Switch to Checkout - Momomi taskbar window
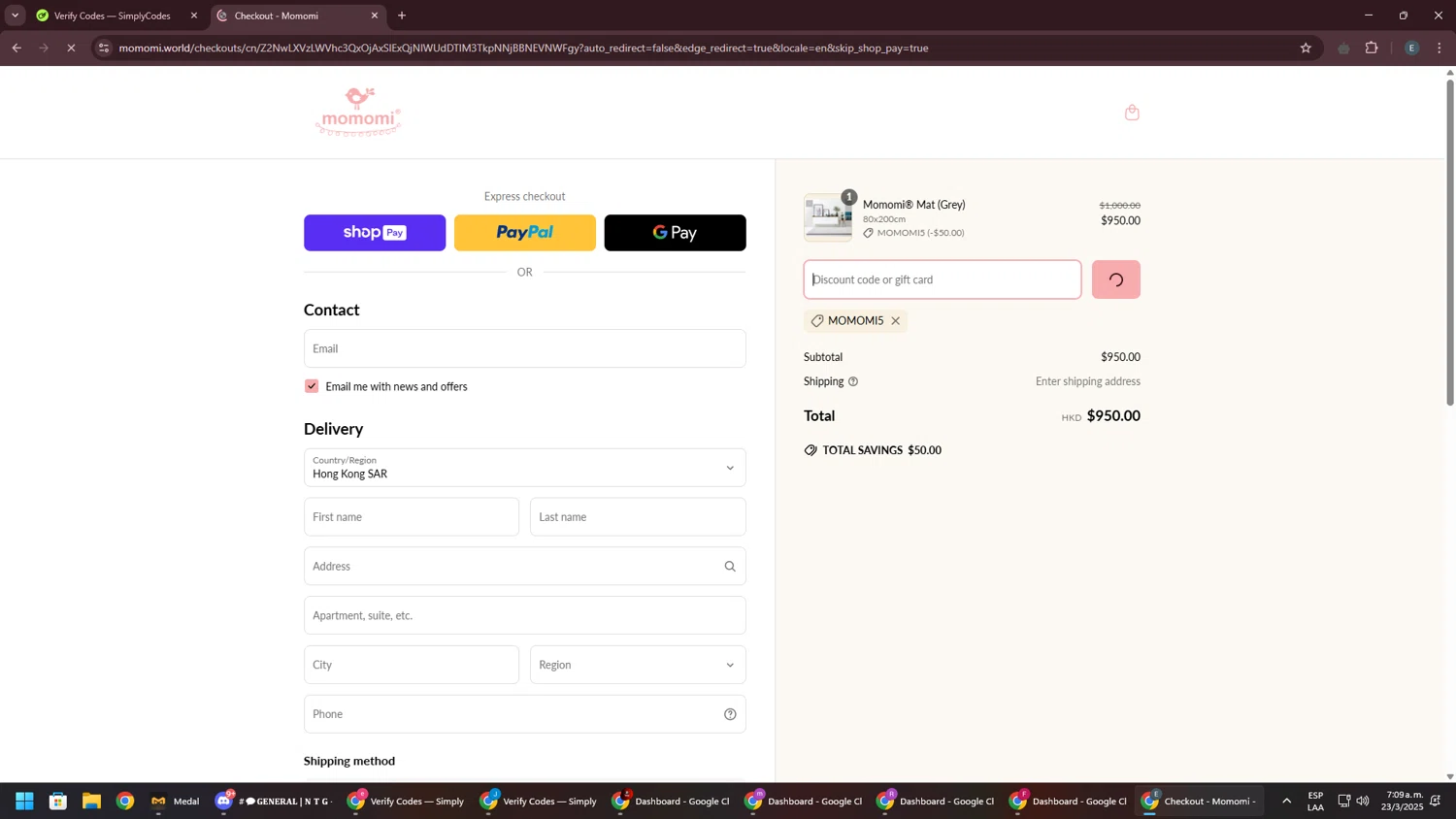Image resolution: width=1456 pixels, height=819 pixels. click(1200, 802)
